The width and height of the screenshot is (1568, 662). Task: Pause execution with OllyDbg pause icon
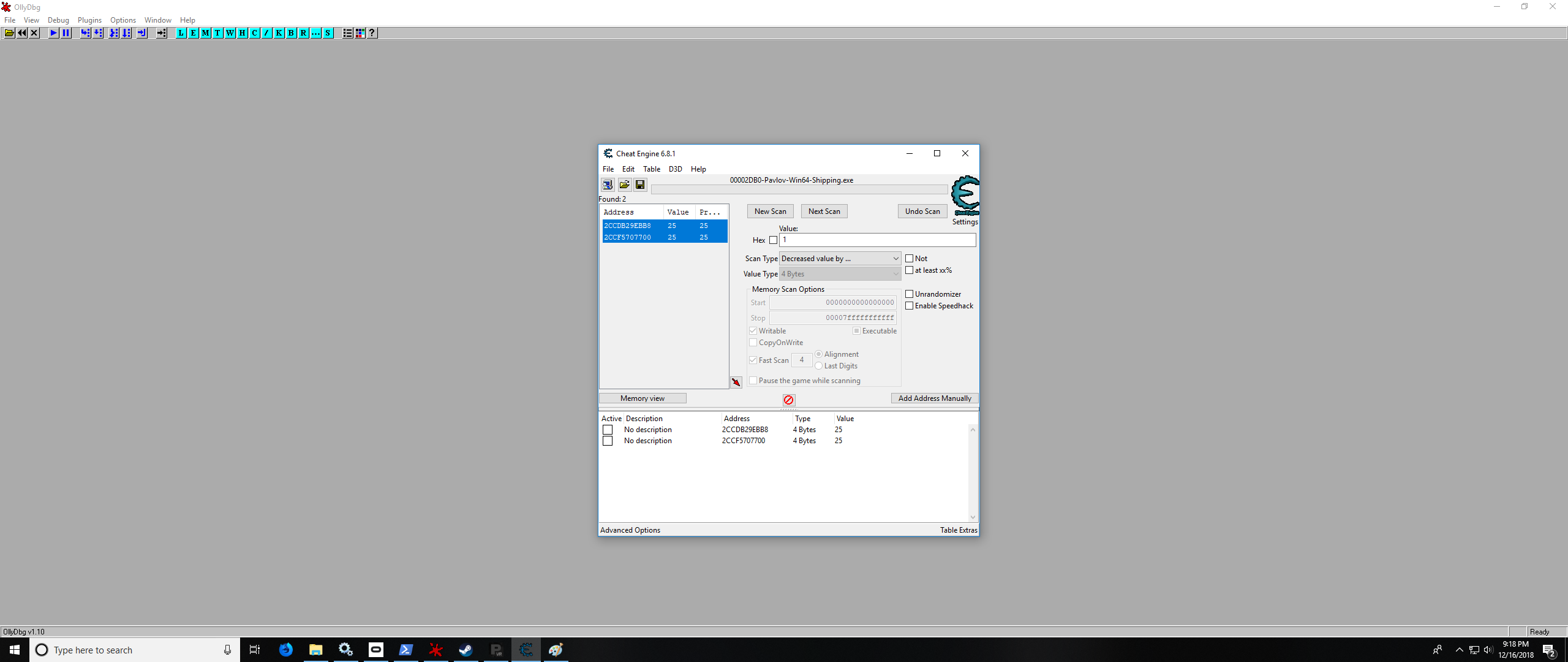(66, 33)
